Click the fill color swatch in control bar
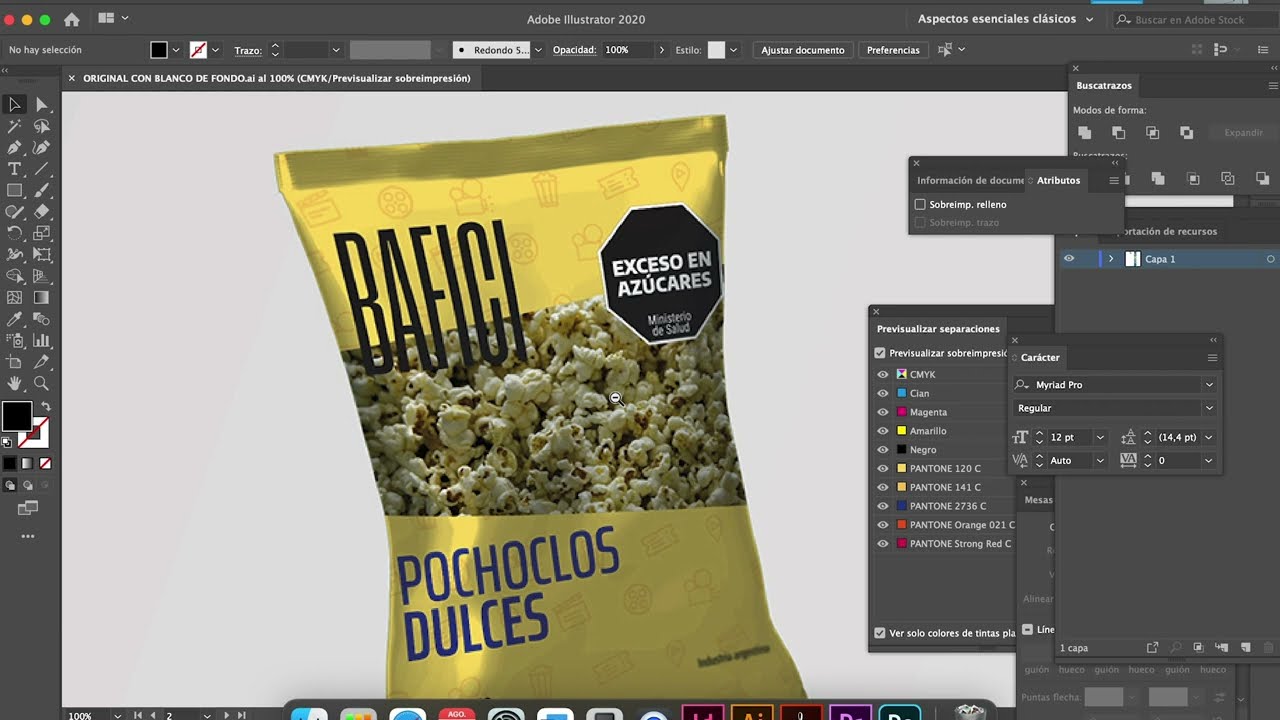This screenshot has width=1280, height=720. click(x=159, y=50)
